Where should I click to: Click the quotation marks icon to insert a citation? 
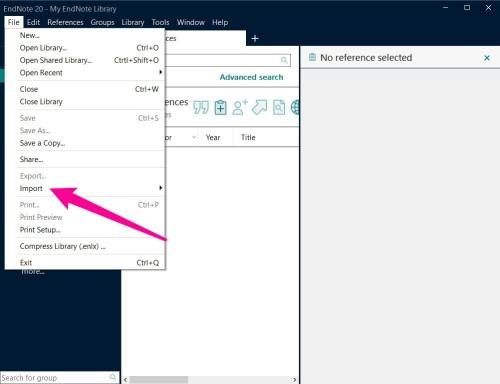tap(201, 108)
